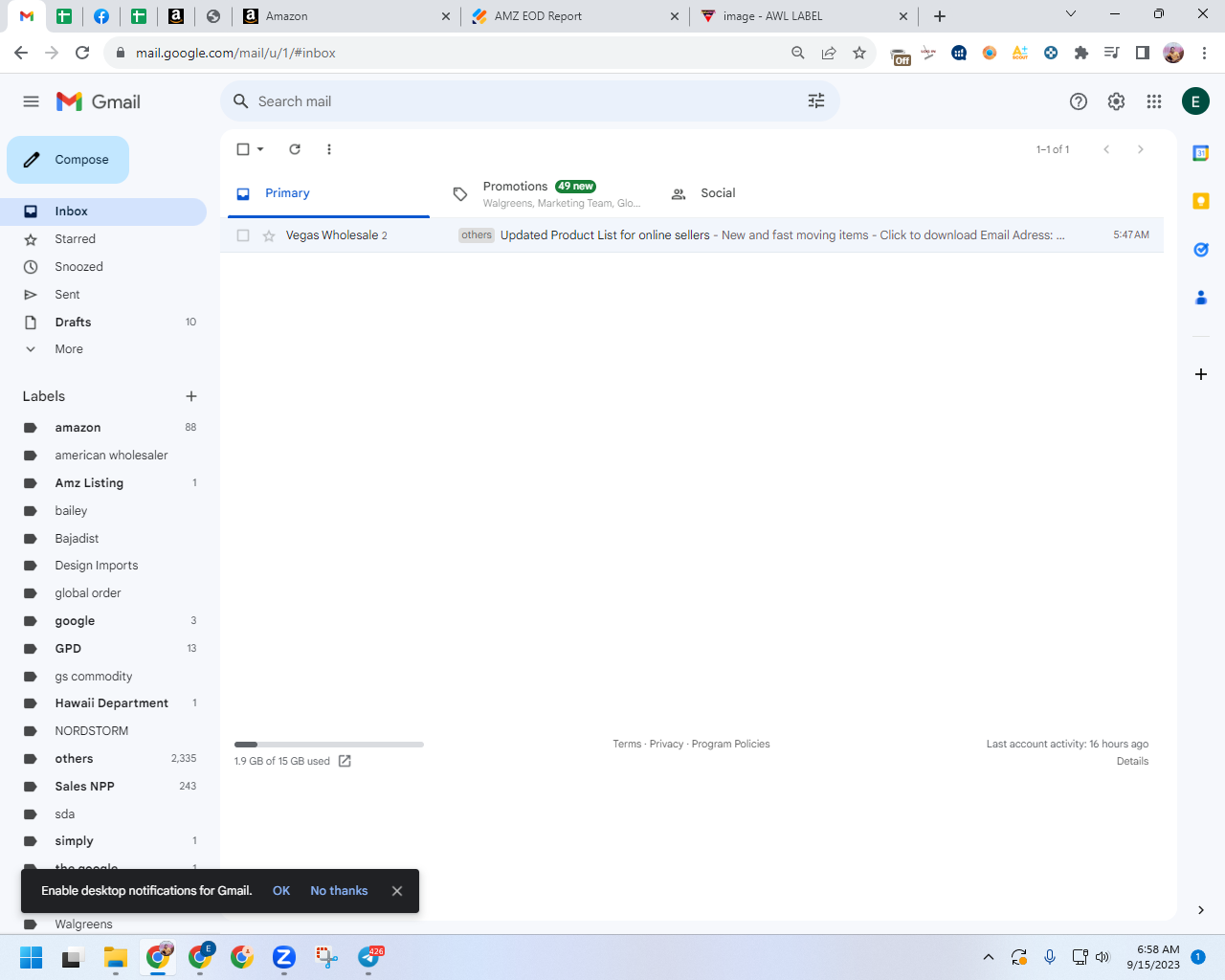Click No thanks on notification prompt

[339, 891]
